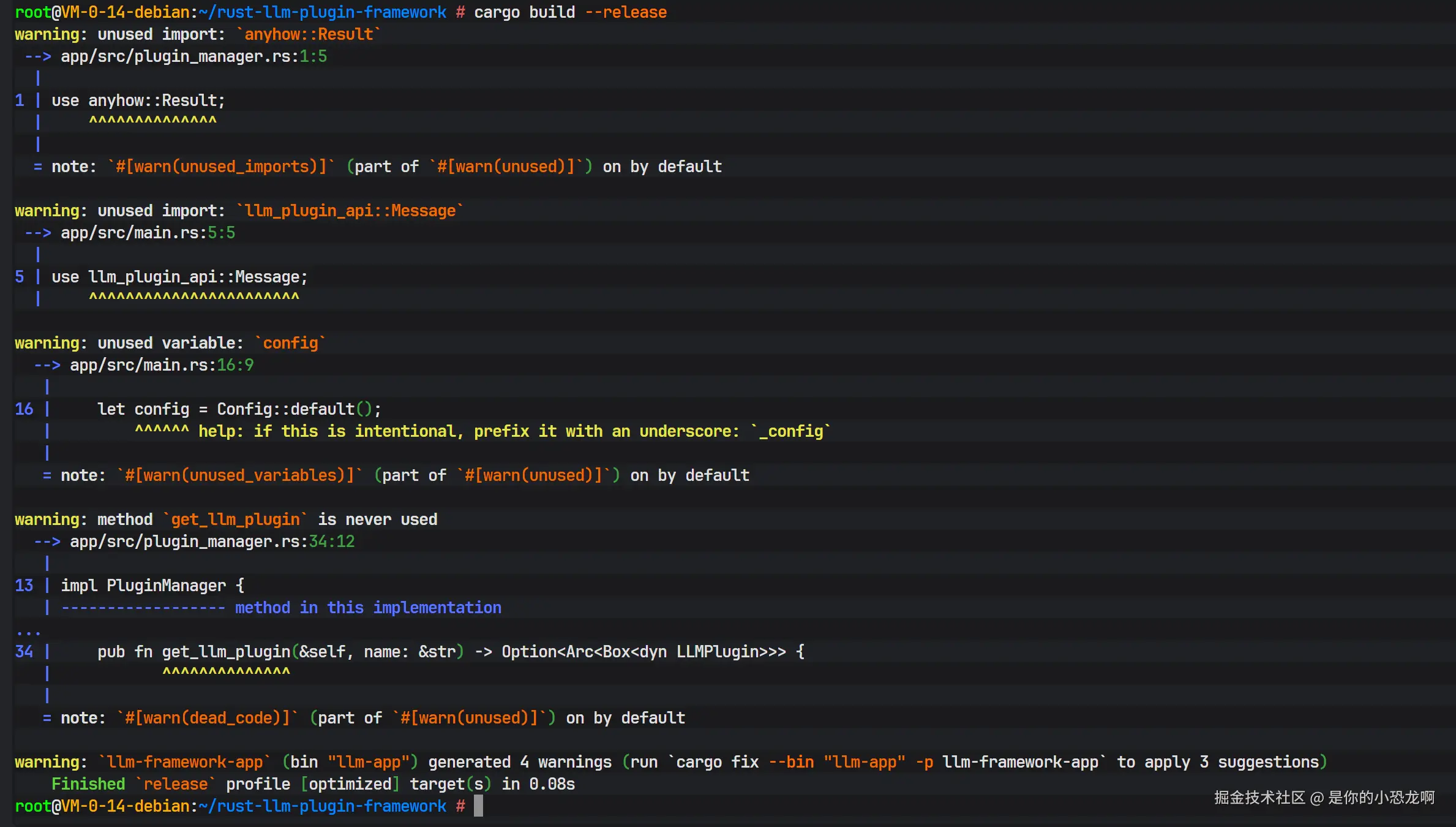Screen dimensions: 1456x827
Task: Click 'let config = Config::default();' line
Action: click(239, 409)
